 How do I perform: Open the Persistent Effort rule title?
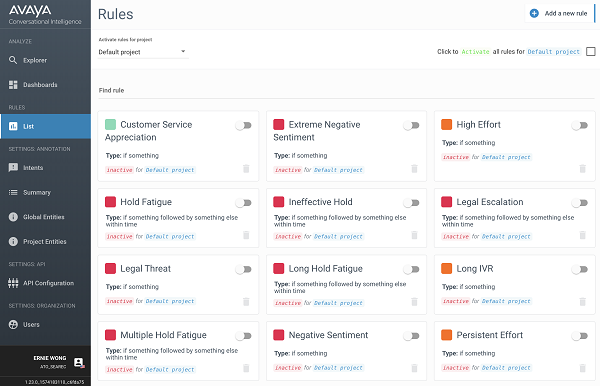pyautogui.click(x=489, y=335)
